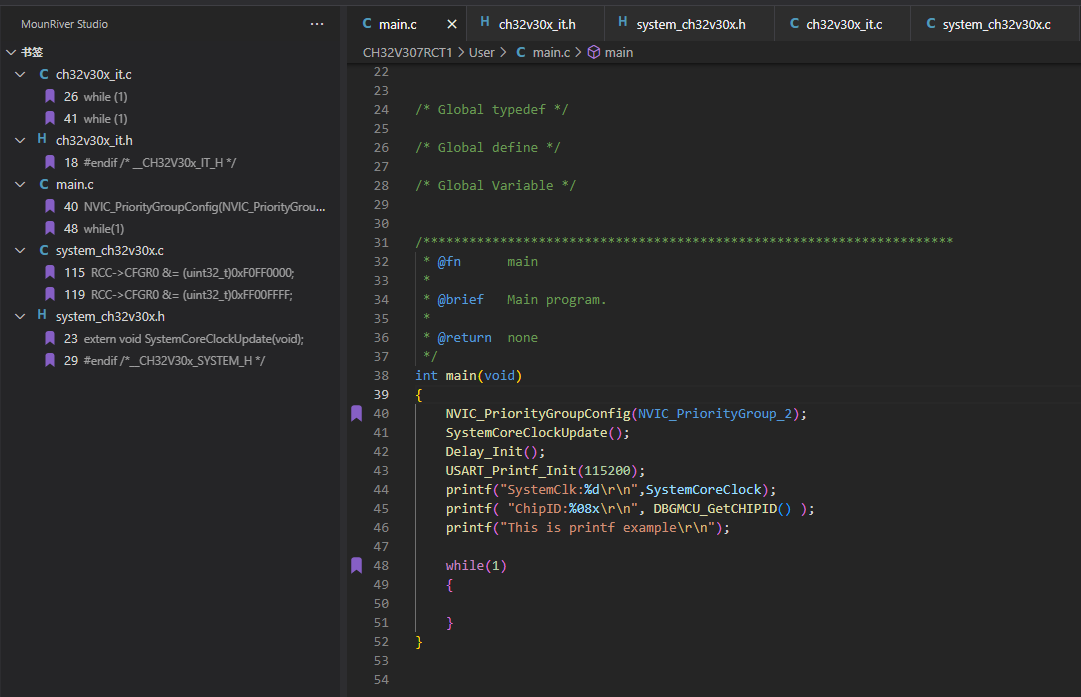
Task: Open bookmark '41 while (1)'
Action: click(x=170, y=119)
